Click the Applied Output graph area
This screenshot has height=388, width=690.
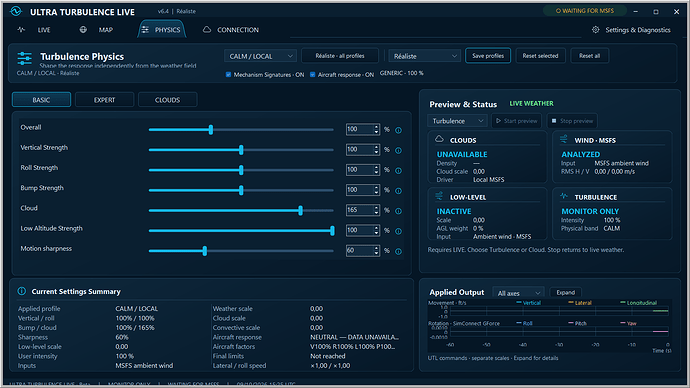pyautogui.click(x=550, y=325)
